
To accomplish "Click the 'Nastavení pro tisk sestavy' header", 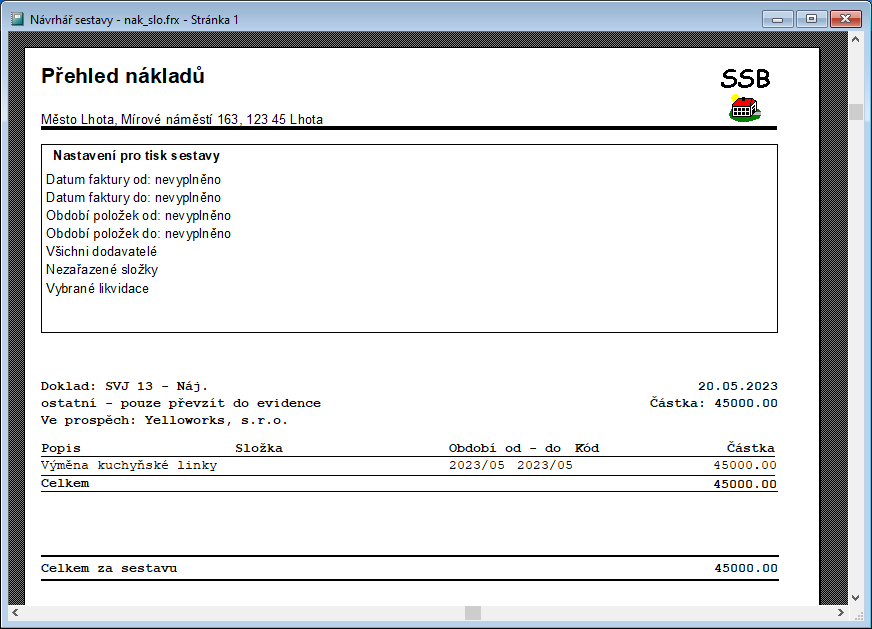I will pos(136,156).
